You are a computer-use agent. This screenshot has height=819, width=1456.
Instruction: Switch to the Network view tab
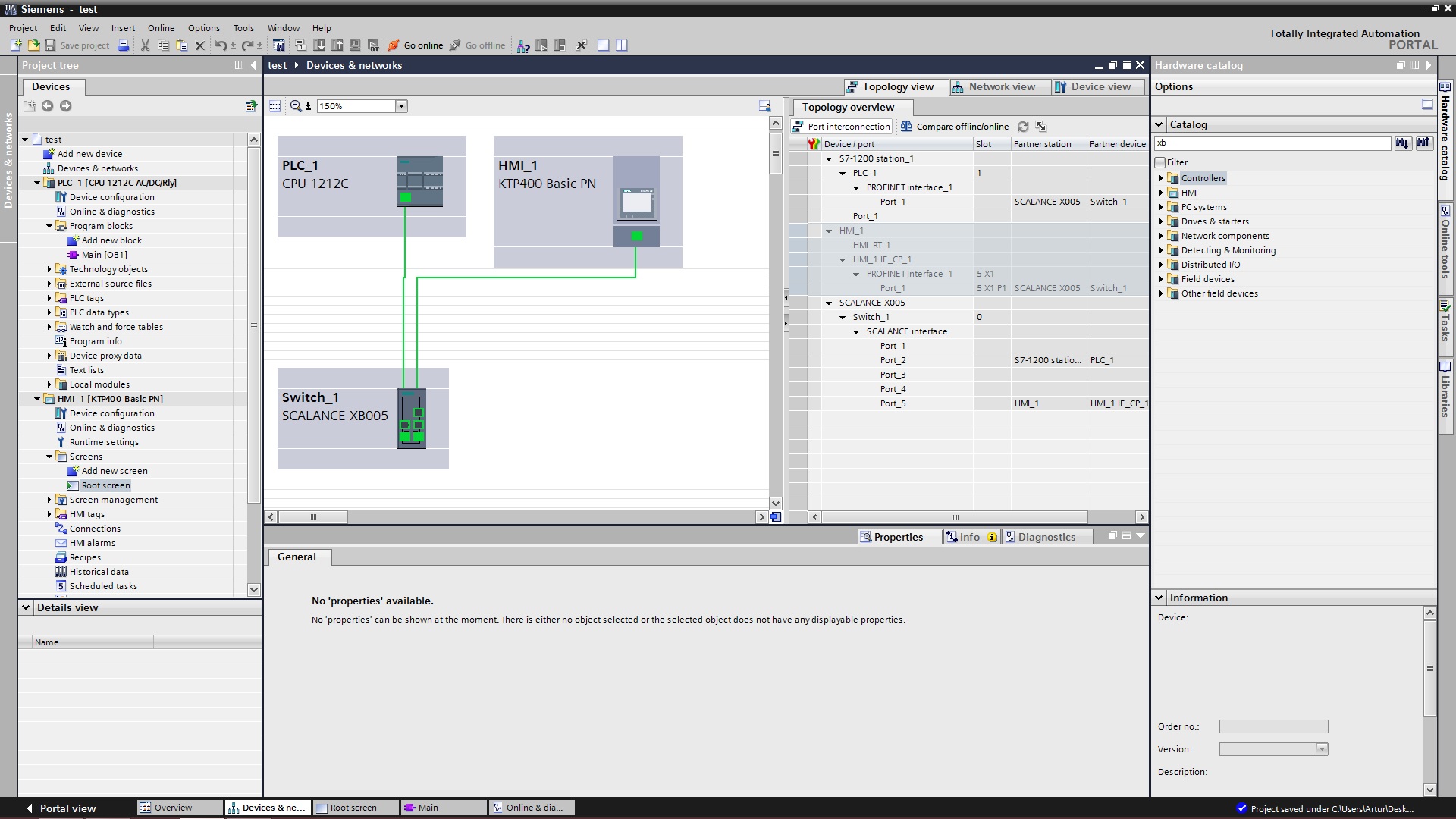pyautogui.click(x=1000, y=86)
